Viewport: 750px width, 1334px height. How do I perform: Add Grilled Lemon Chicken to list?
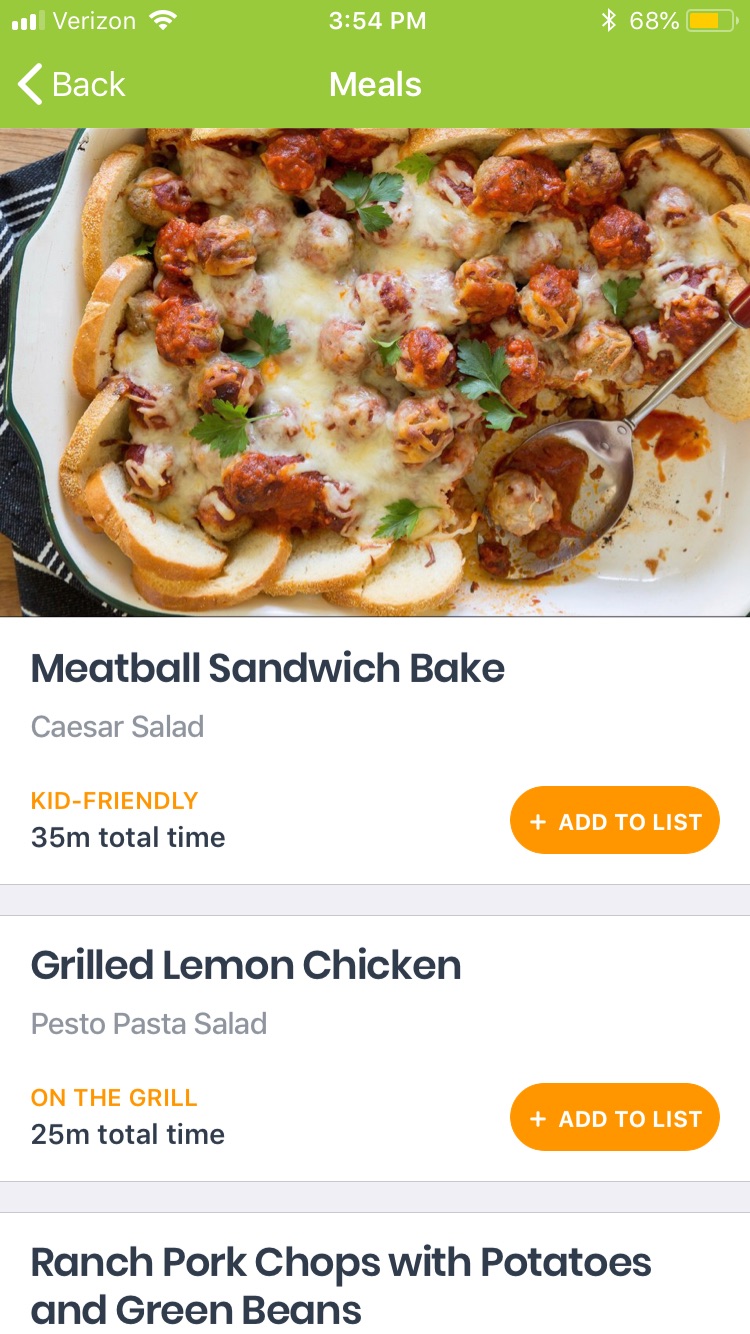pyautogui.click(x=615, y=1118)
